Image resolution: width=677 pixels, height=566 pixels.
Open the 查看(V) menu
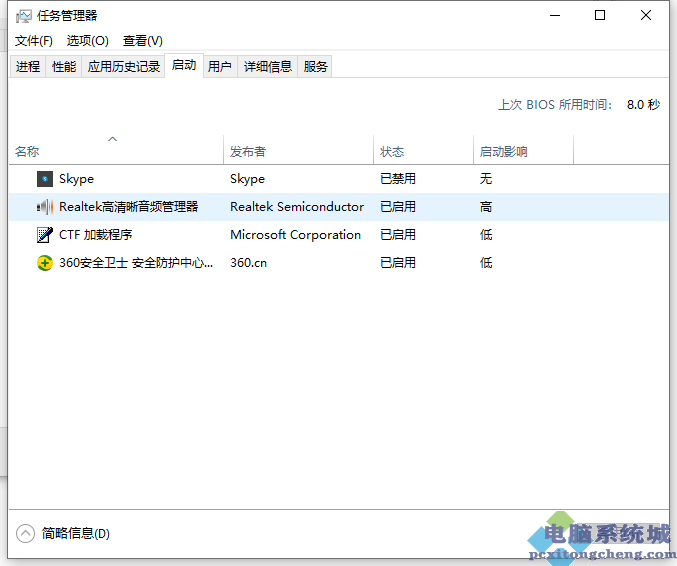click(x=143, y=41)
